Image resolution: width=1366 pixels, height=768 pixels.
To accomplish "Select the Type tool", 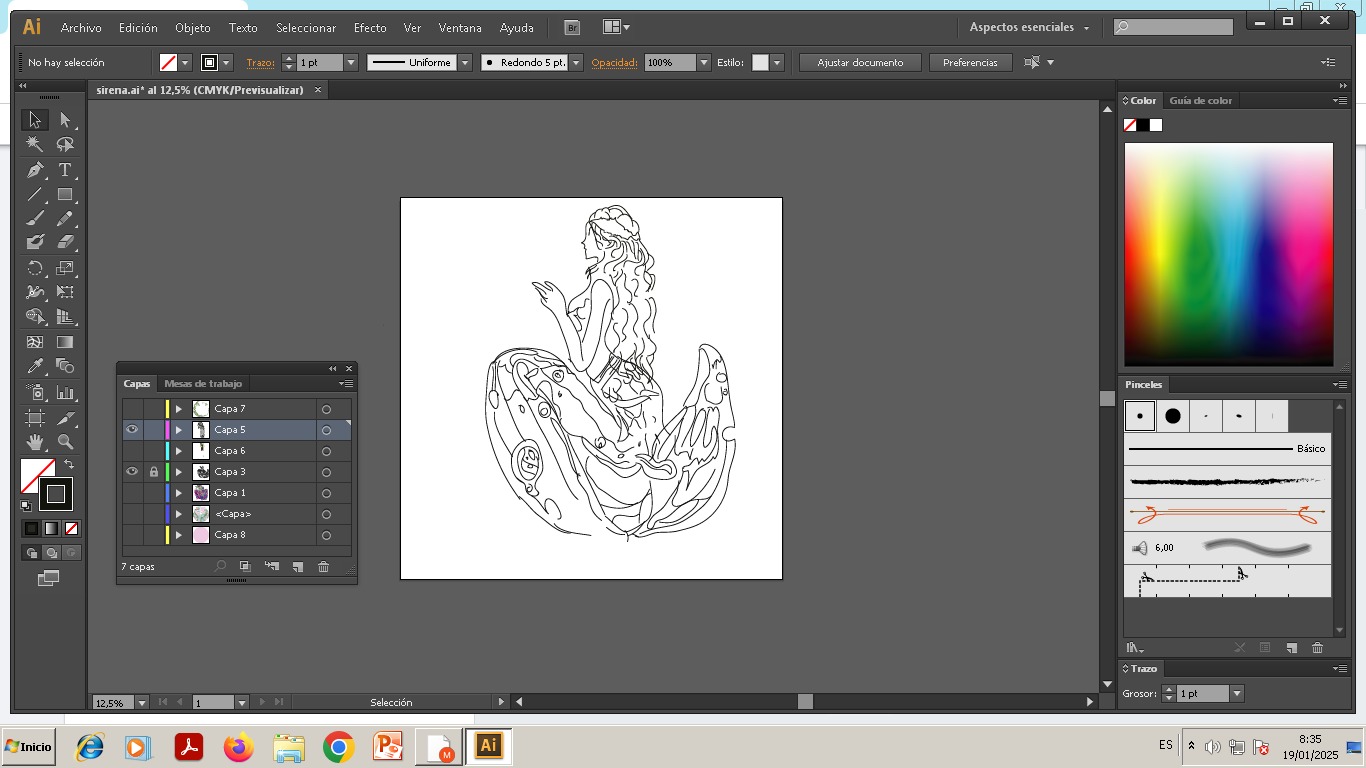I will [x=65, y=170].
